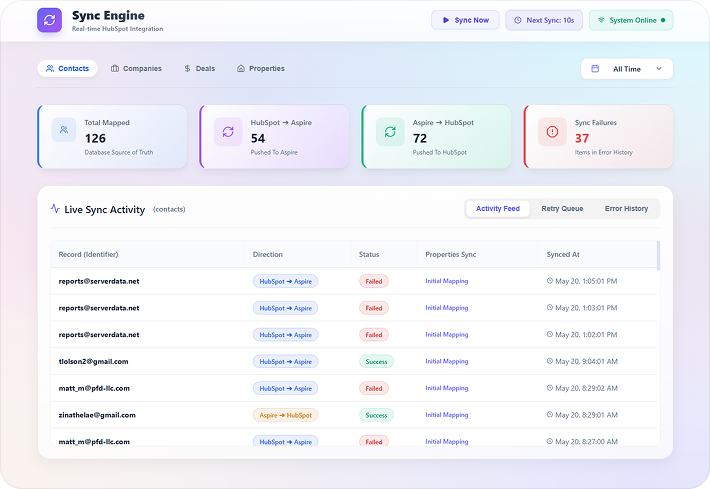
Task: Expand the All Time chevron arrow
Action: pyautogui.click(x=659, y=69)
